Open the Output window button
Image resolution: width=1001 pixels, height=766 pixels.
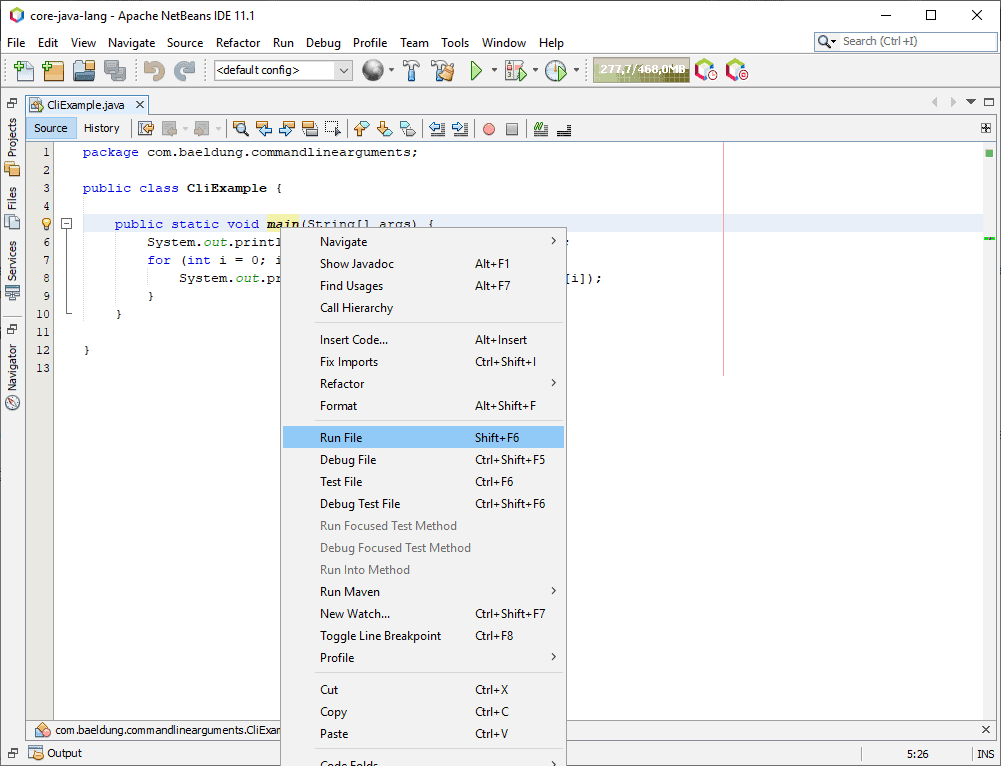click(56, 753)
